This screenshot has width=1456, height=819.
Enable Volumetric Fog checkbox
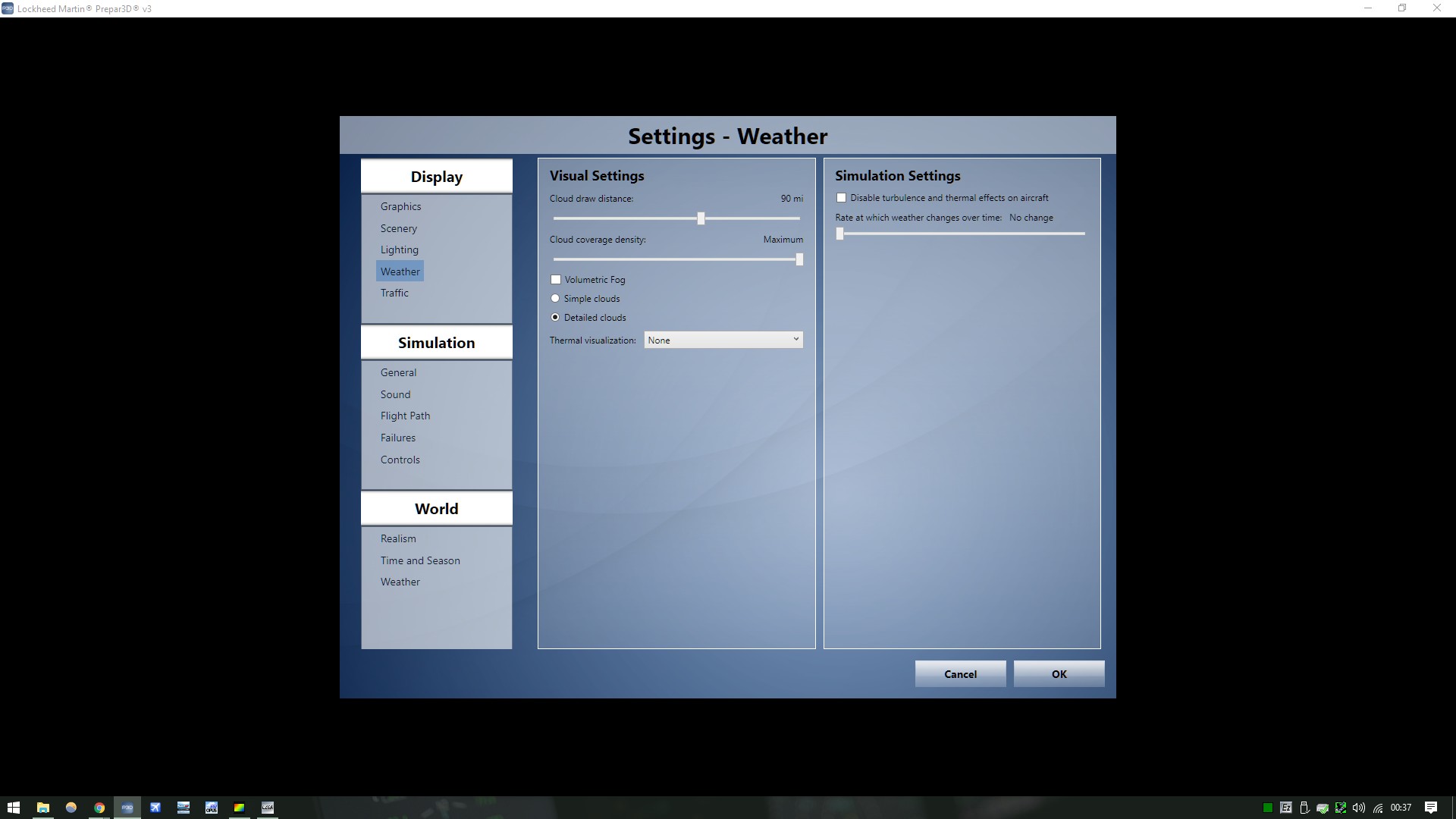[x=555, y=279]
